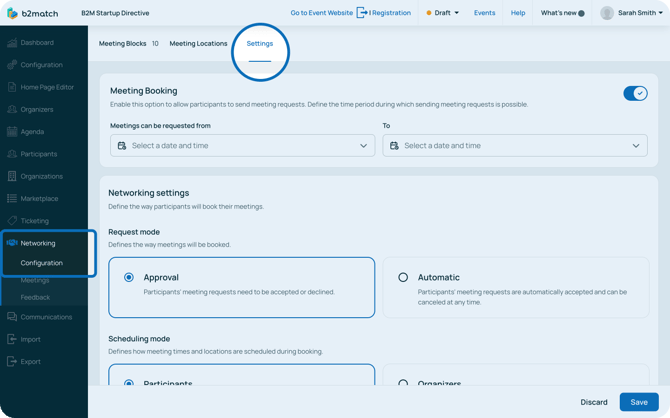Click the Export arrow icon

pyautogui.click(x=12, y=361)
